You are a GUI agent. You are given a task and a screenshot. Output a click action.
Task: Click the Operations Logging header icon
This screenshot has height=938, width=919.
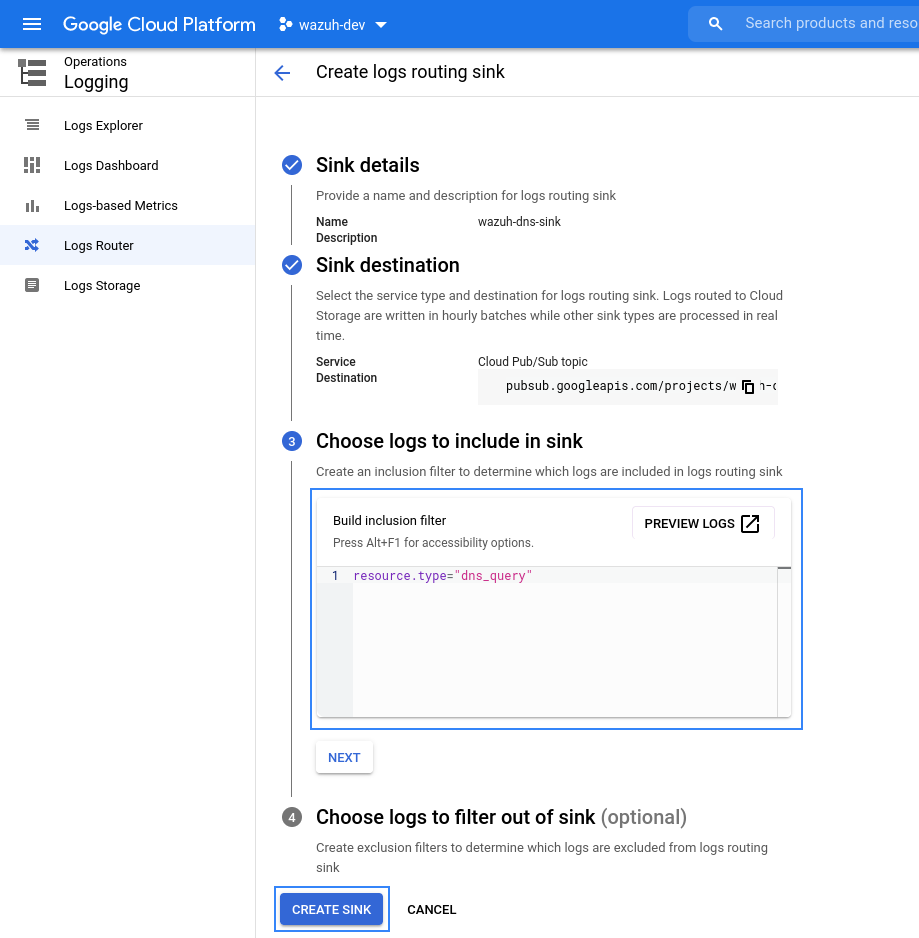(x=32, y=72)
